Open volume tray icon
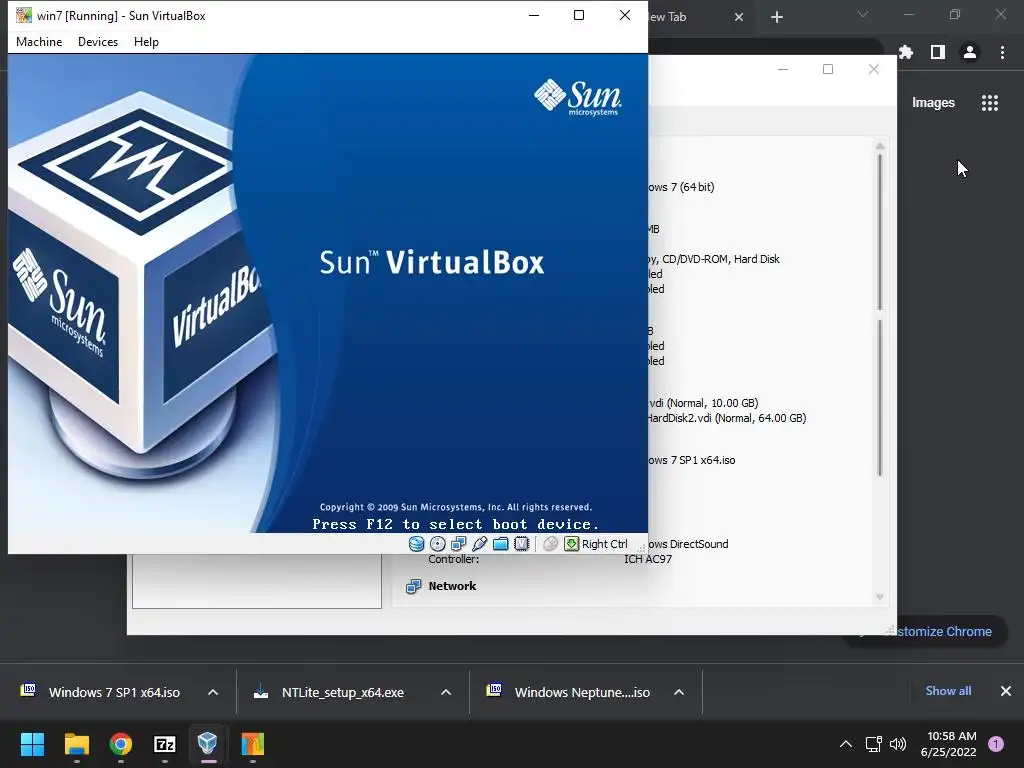The height and width of the screenshot is (768, 1024). 898,744
